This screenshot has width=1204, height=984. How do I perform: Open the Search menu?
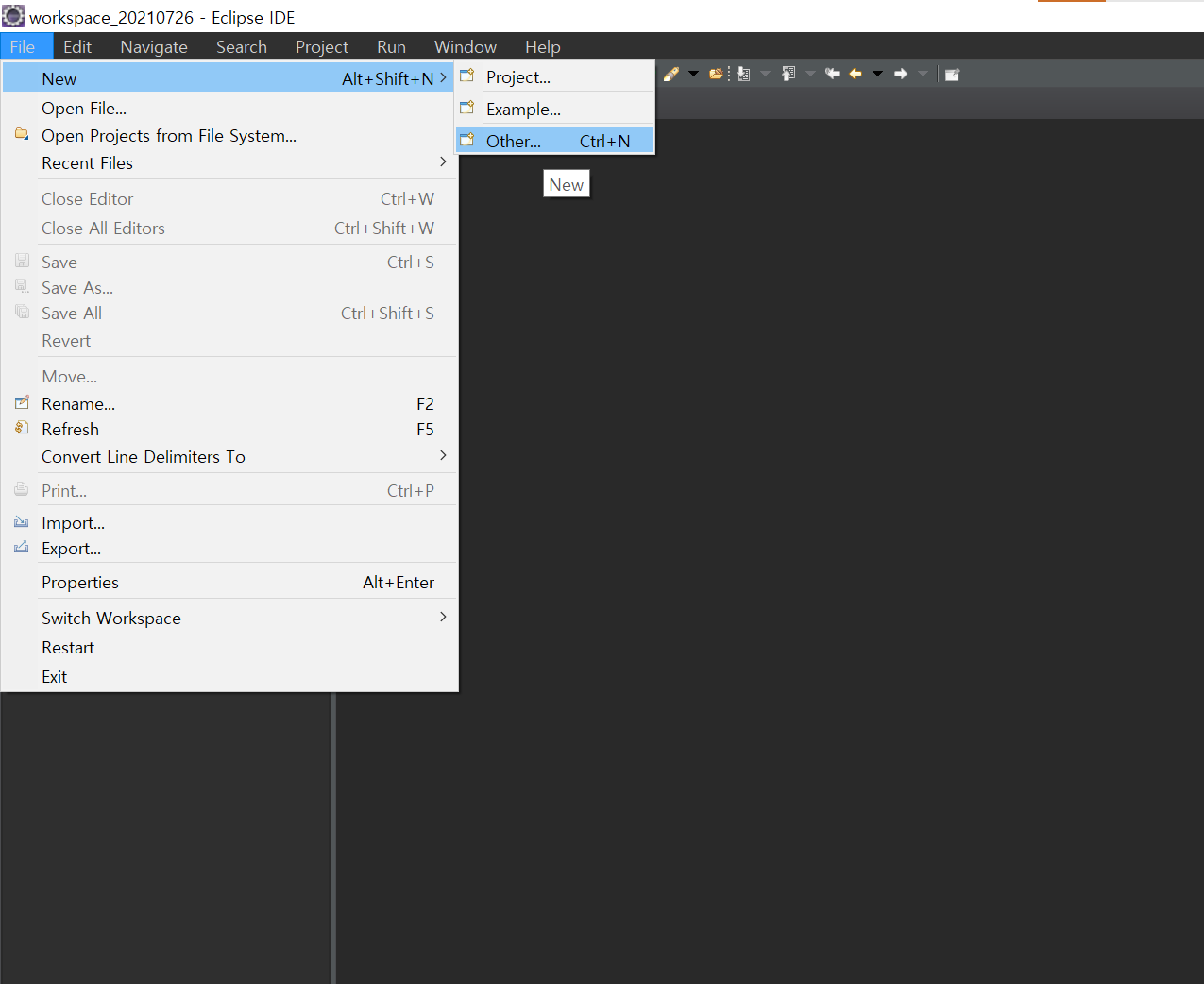click(242, 46)
